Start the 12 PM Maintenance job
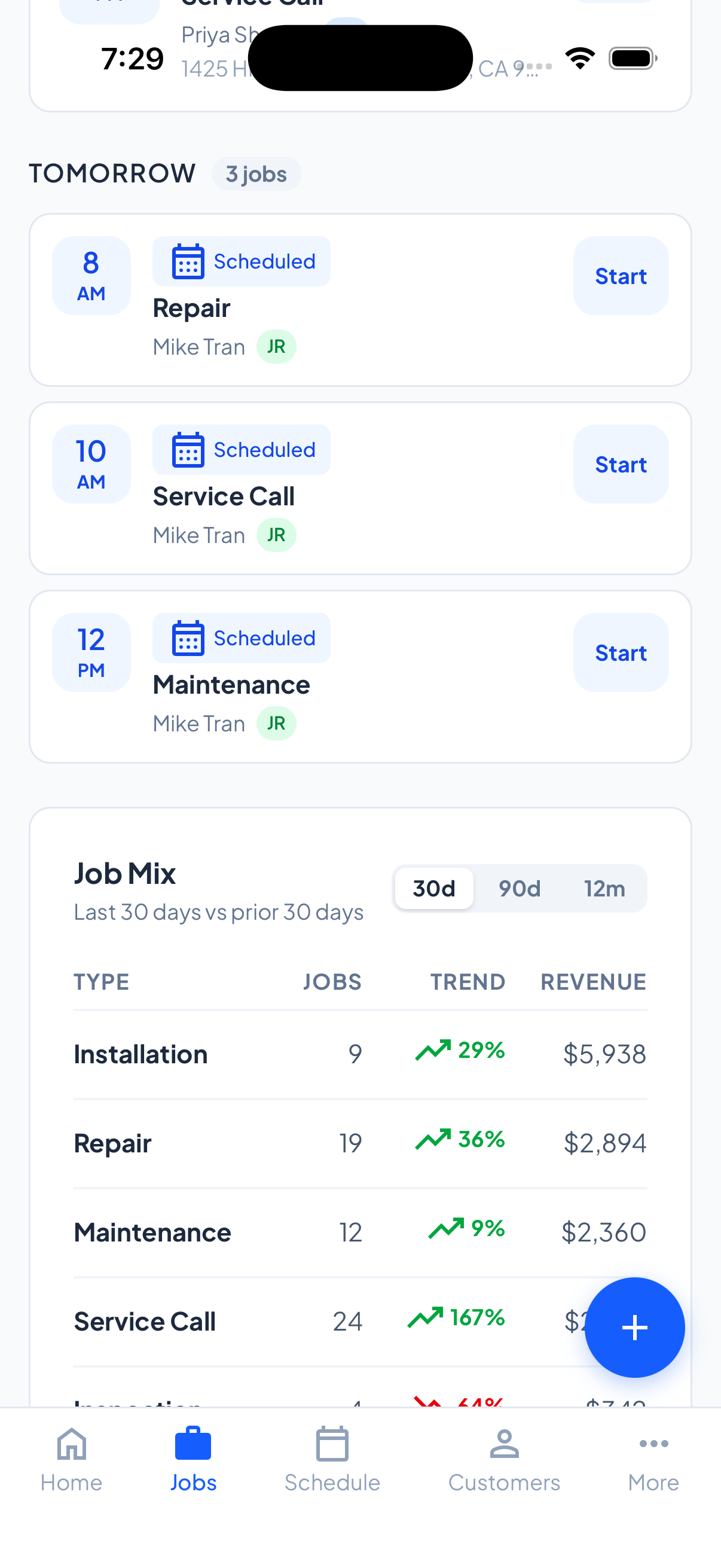This screenshot has height=1568, width=721. (x=620, y=652)
